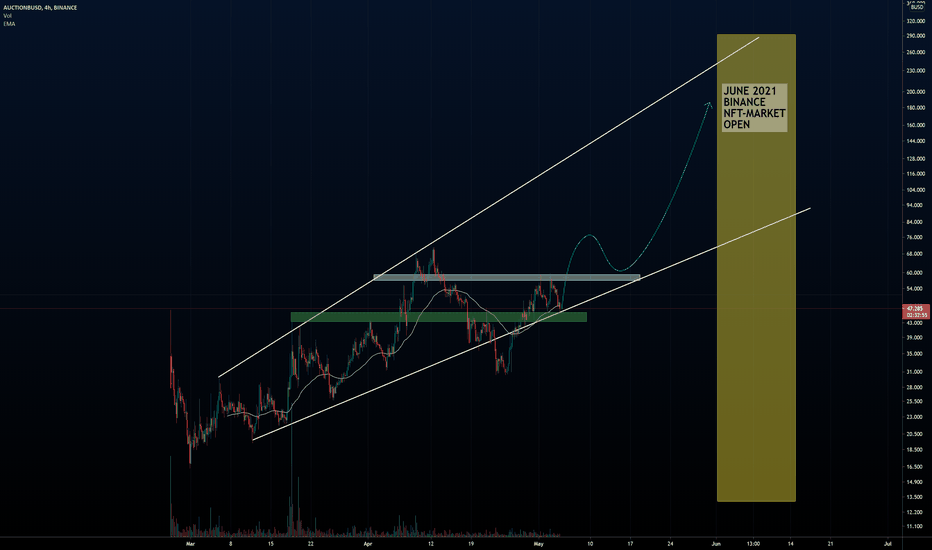Click the BINANCE exchange label
The height and width of the screenshot is (550, 932).
click(65, 8)
